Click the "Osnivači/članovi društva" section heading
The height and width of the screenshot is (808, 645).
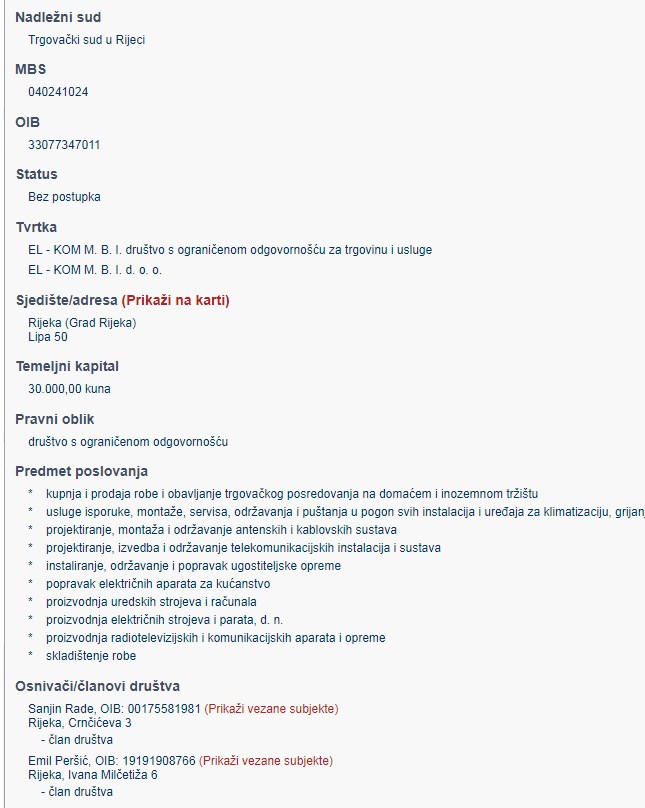click(97, 686)
